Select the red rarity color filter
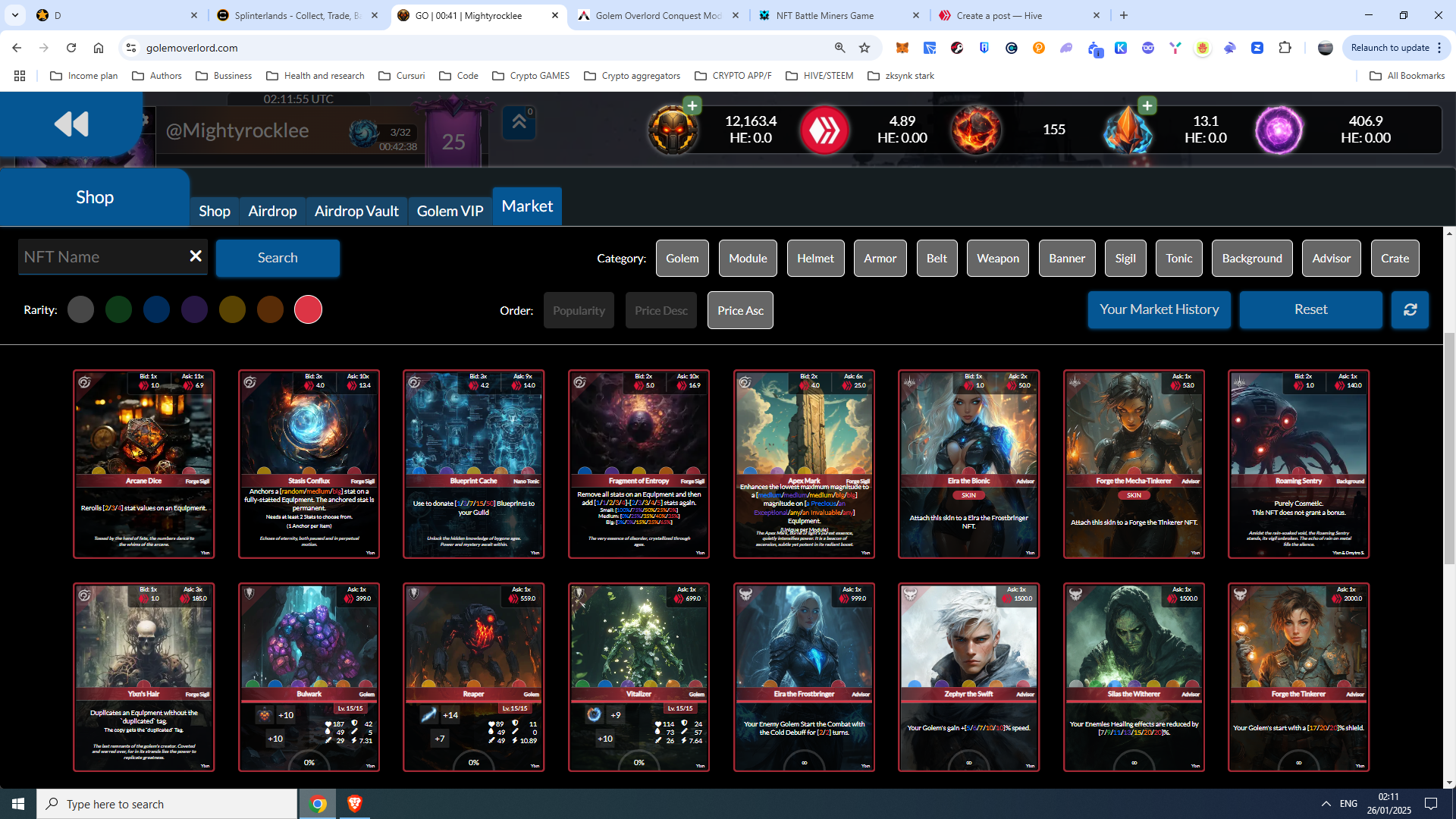 pos(308,309)
